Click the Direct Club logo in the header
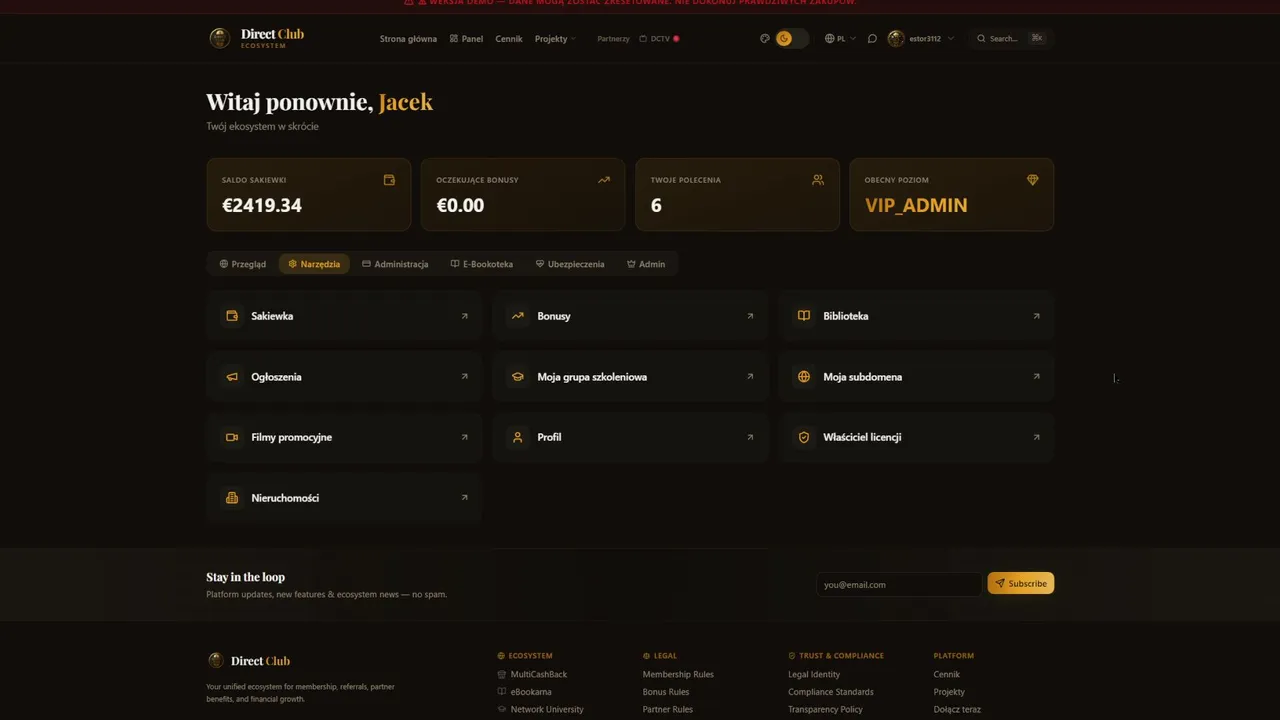This screenshot has width=1280, height=720. 256,38
